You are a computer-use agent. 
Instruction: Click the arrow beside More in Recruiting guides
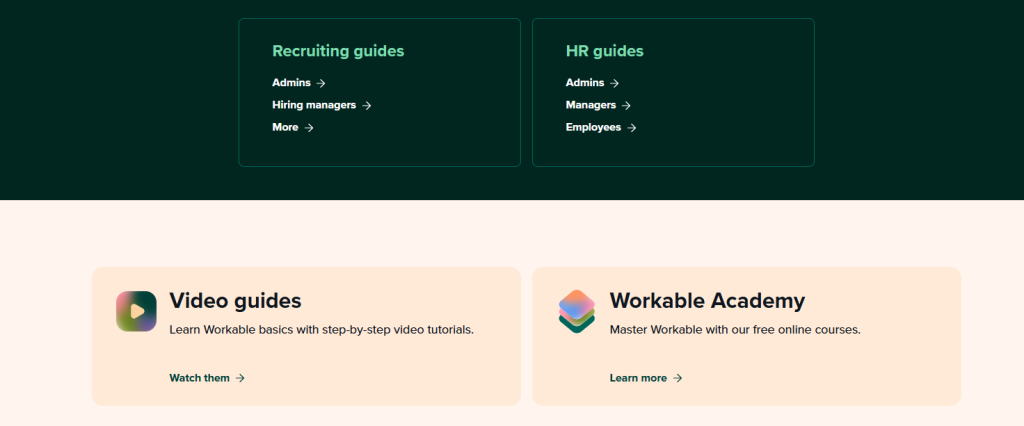tap(309, 127)
